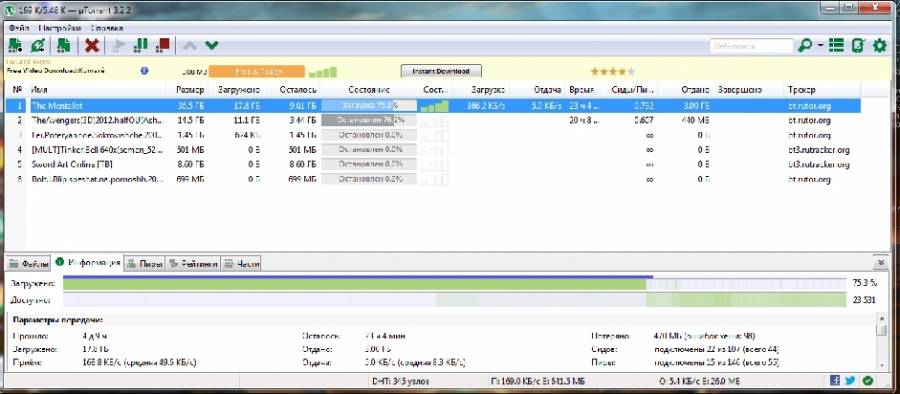Sort by the Состояние column header
Screen dimensions: 900x394
click(x=369, y=90)
